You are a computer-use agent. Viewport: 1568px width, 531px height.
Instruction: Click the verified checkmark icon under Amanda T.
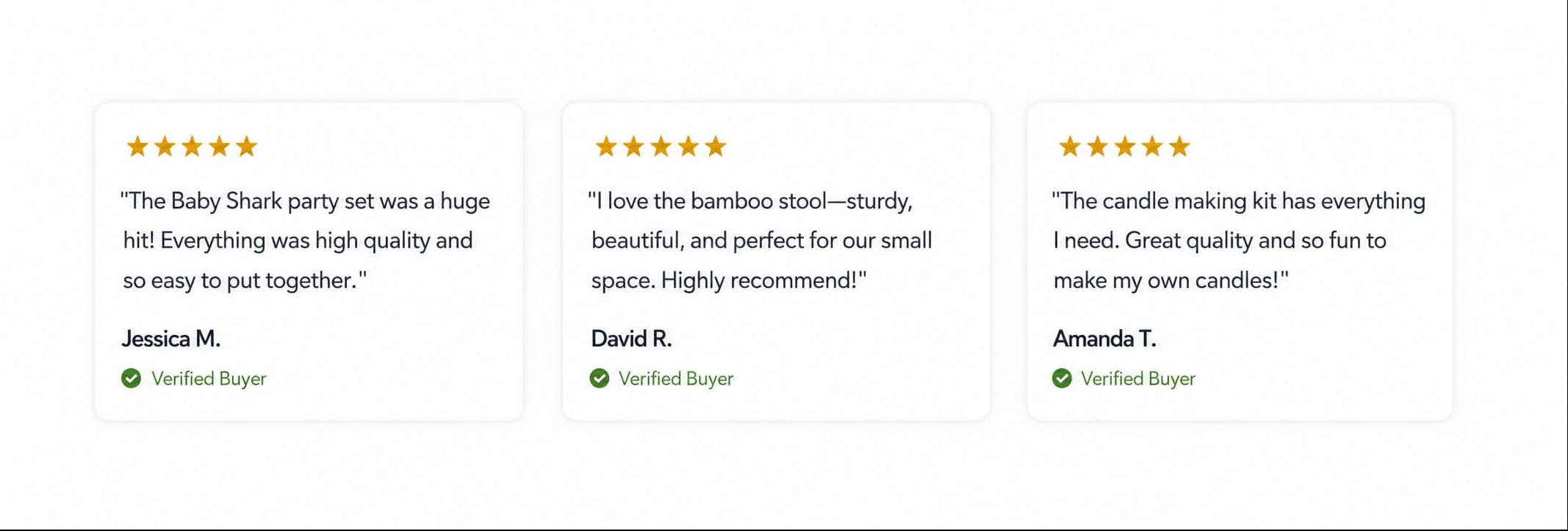tap(1062, 378)
